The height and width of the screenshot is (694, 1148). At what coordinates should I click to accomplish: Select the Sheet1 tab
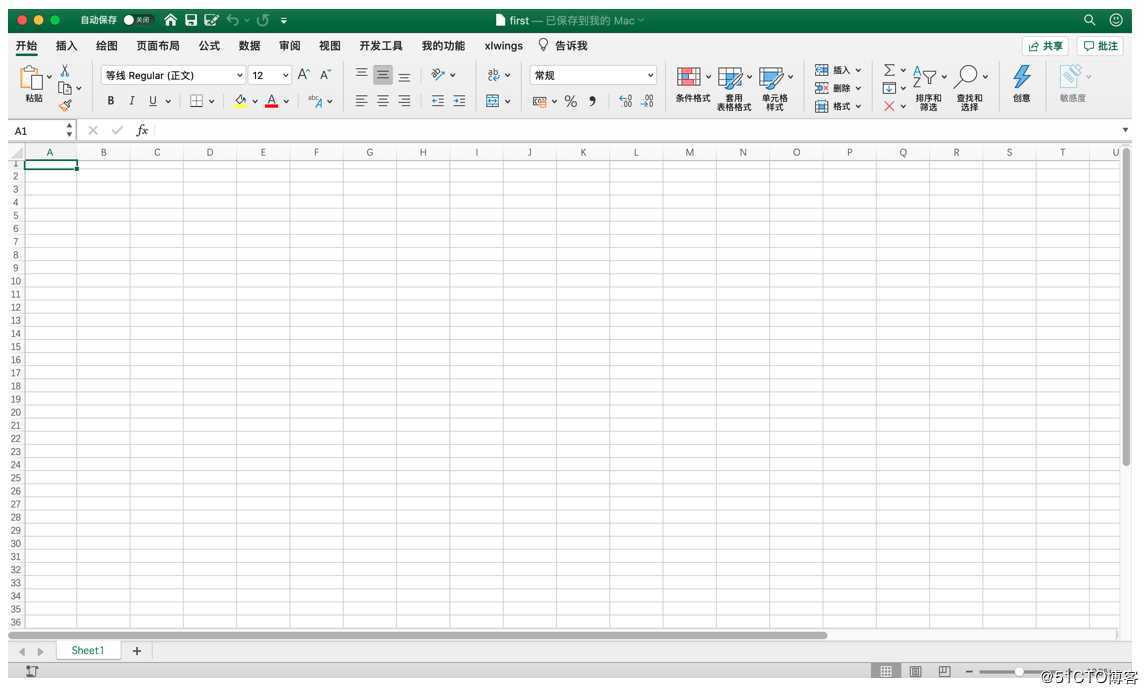click(88, 650)
